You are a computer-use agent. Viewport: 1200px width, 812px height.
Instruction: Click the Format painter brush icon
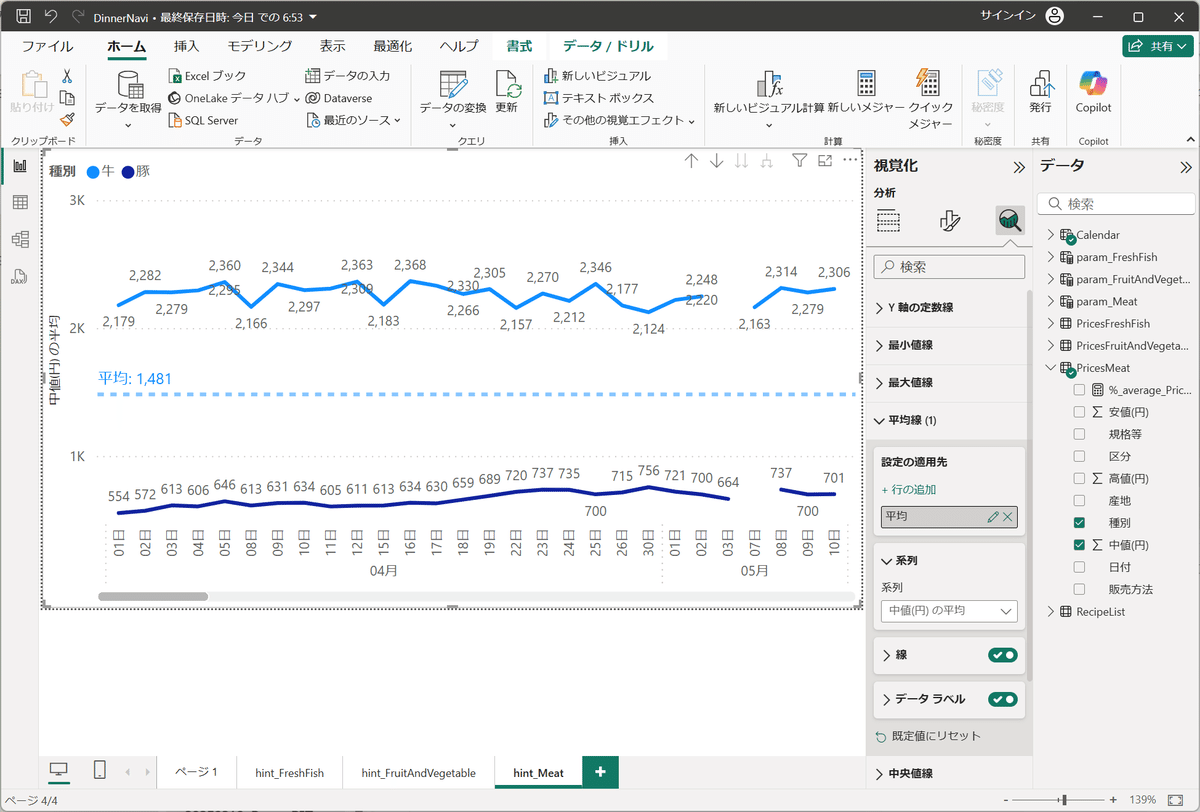(67, 119)
